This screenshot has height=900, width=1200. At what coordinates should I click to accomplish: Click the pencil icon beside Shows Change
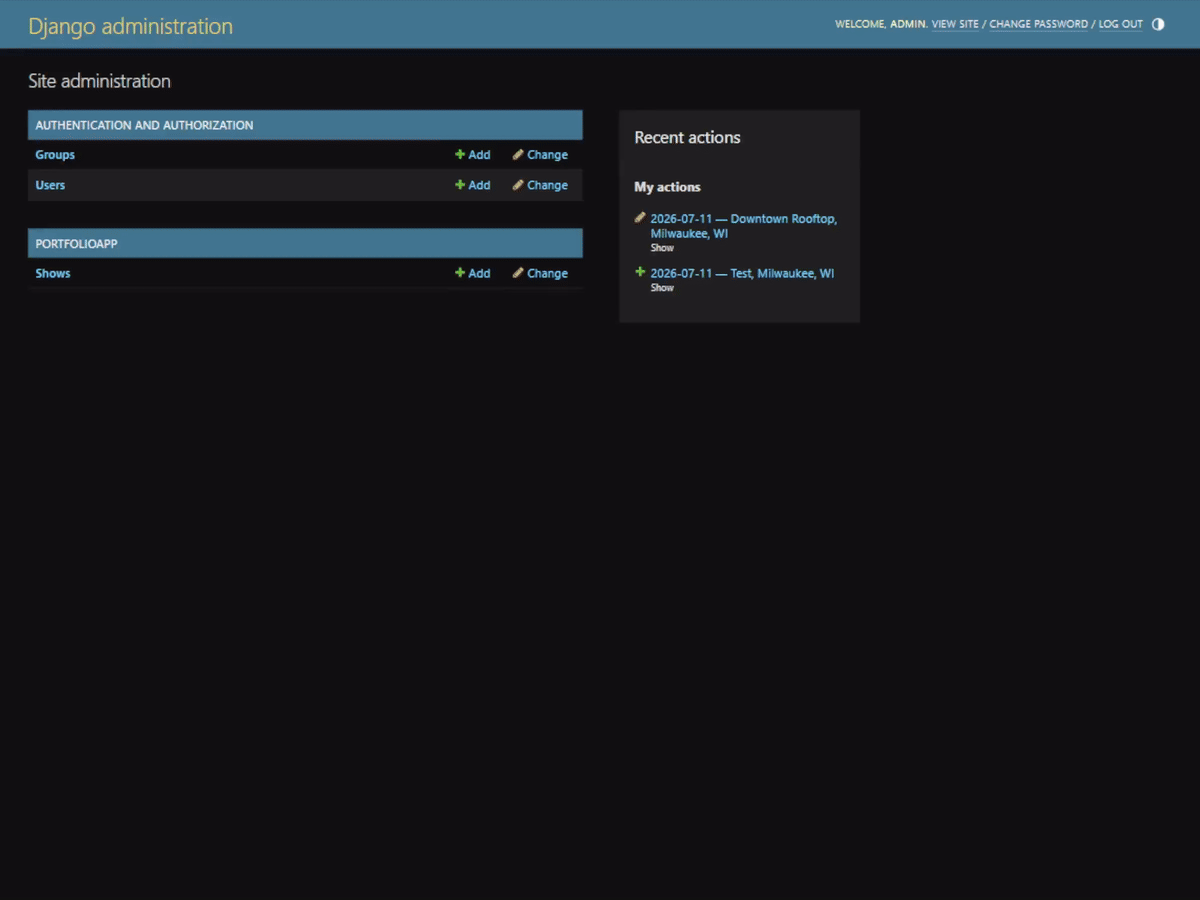pos(518,273)
